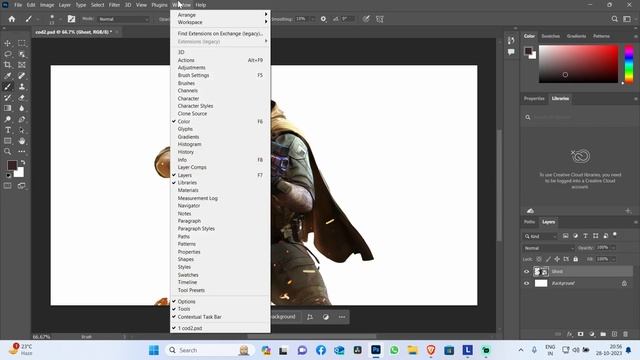
Task: Create a new layer
Action: (x=614, y=334)
